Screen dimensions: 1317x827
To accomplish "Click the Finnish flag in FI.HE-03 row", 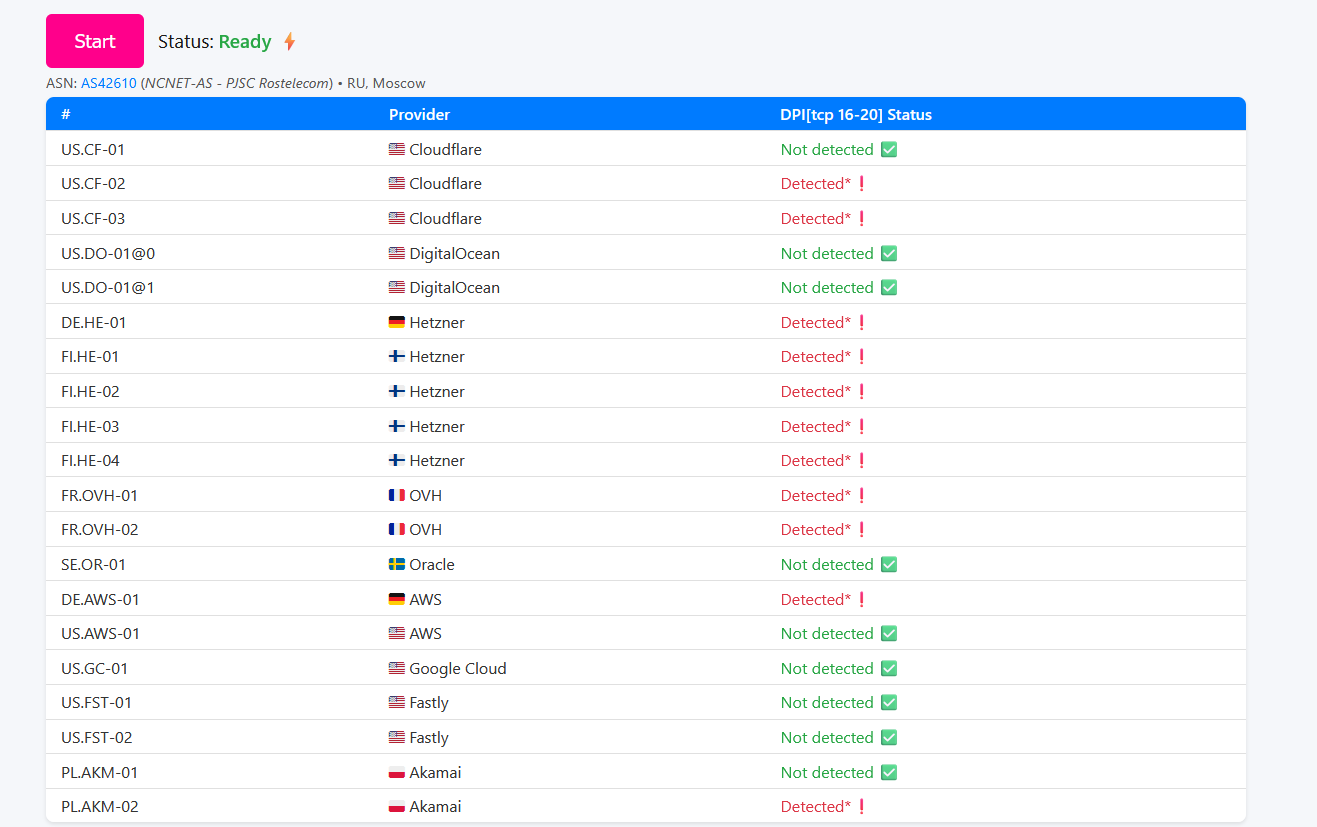I will click(397, 426).
